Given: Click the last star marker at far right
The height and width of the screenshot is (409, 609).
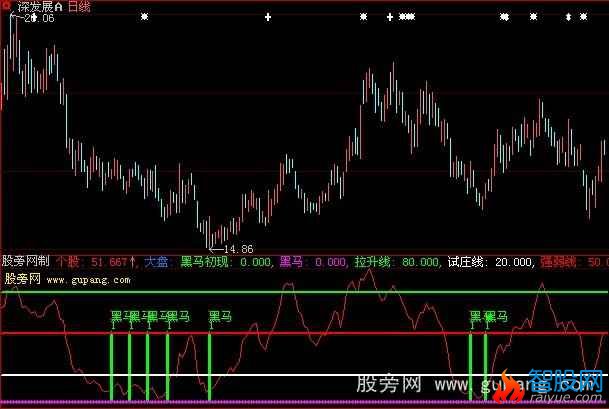Looking at the screenshot, I should (x=583, y=17).
